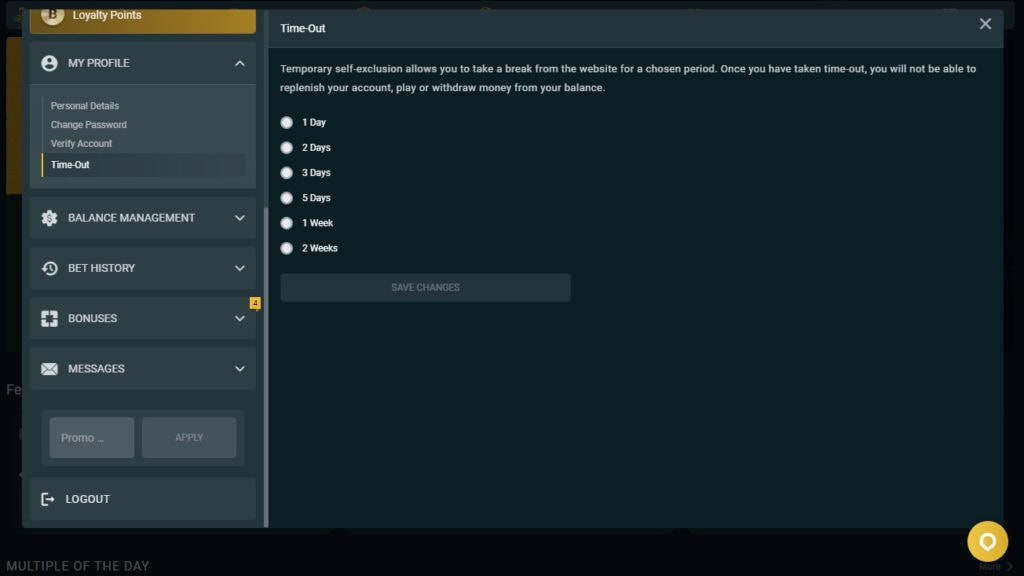Open Change Password
The height and width of the screenshot is (576, 1024).
point(89,125)
